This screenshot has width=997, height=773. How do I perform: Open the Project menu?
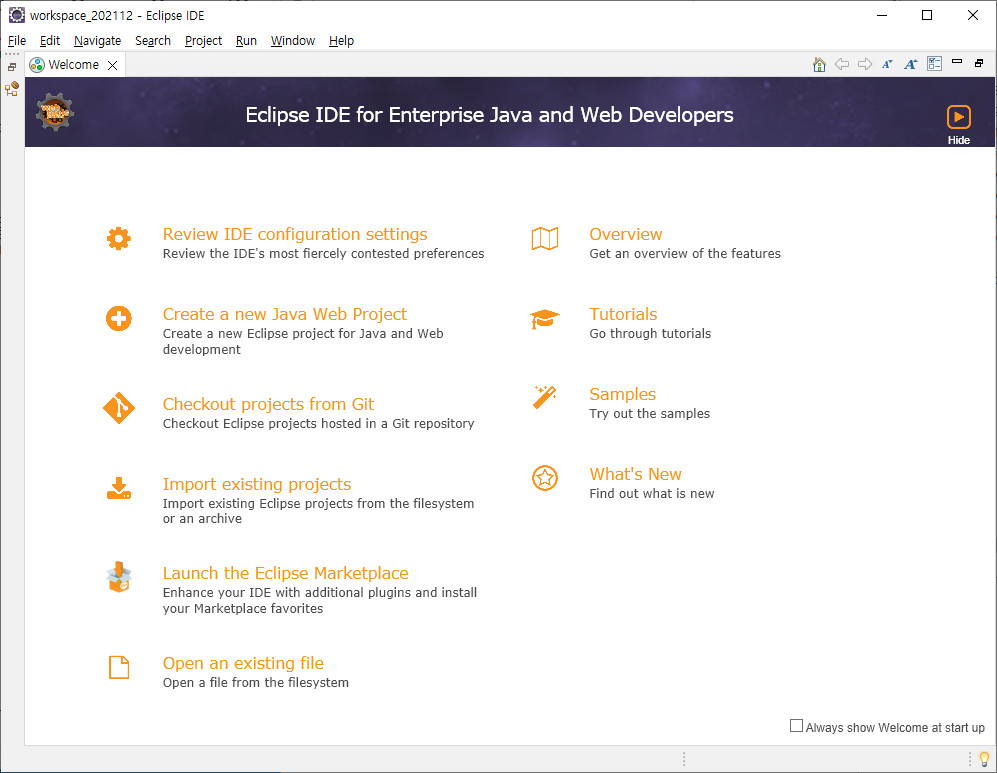tap(203, 41)
